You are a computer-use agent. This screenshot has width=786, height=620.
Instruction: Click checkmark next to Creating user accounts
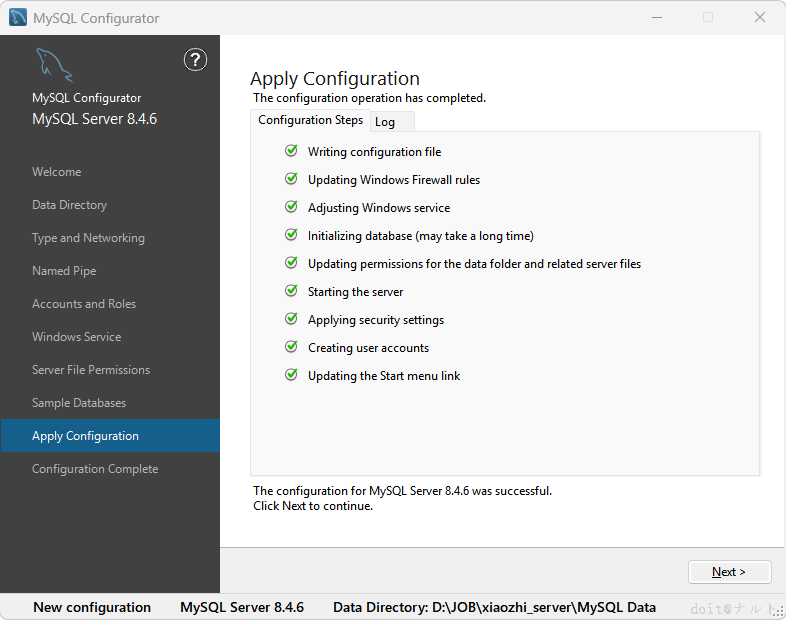(291, 347)
